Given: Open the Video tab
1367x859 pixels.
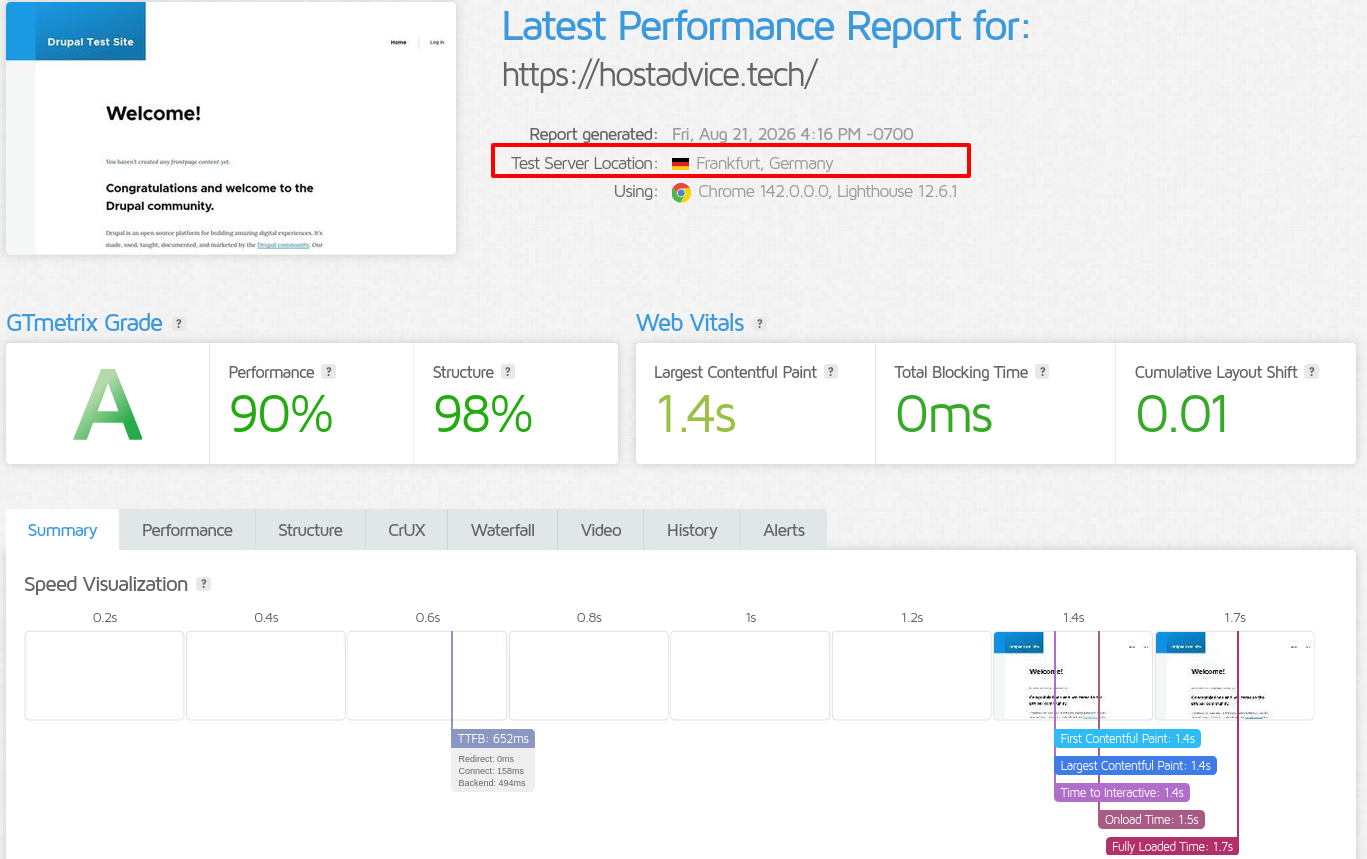Looking at the screenshot, I should 601,530.
